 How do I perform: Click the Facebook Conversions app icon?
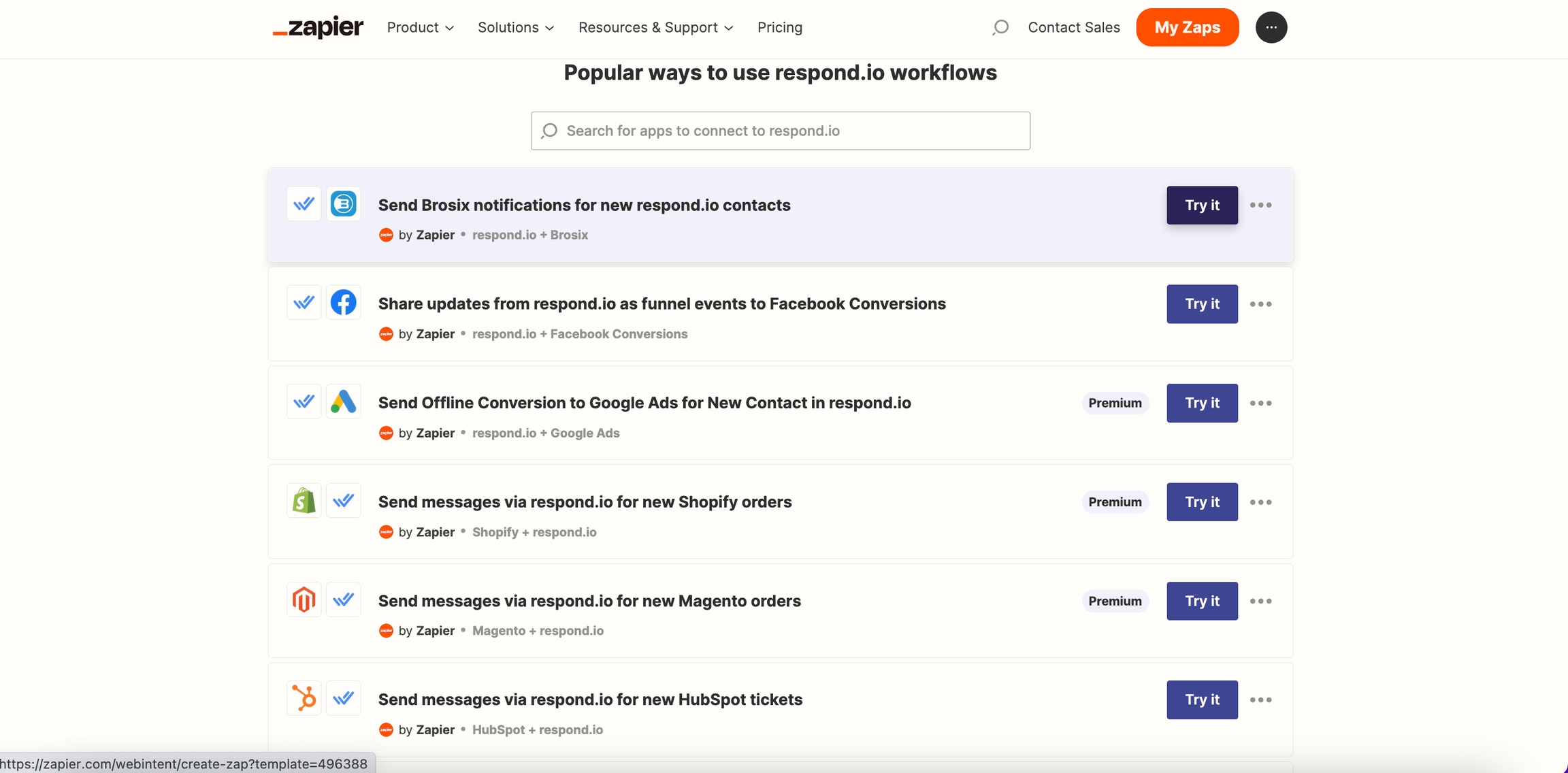tap(343, 303)
